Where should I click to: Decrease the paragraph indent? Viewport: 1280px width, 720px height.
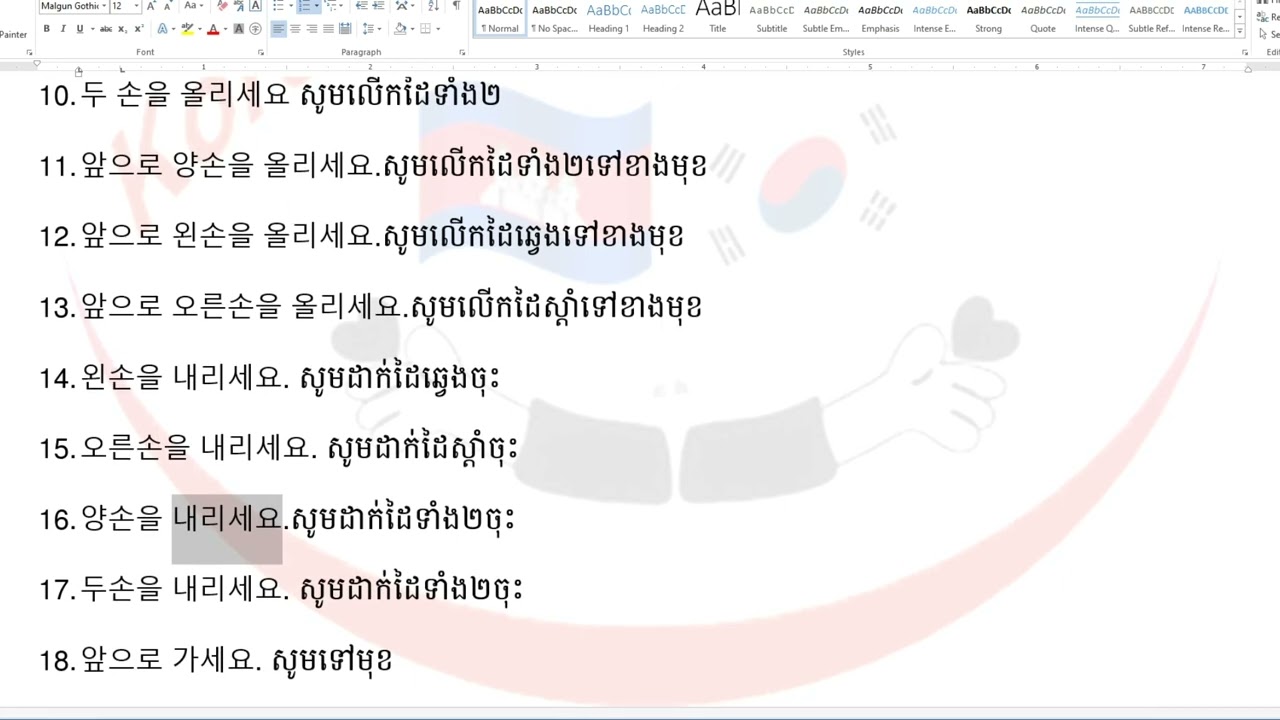[361, 6]
